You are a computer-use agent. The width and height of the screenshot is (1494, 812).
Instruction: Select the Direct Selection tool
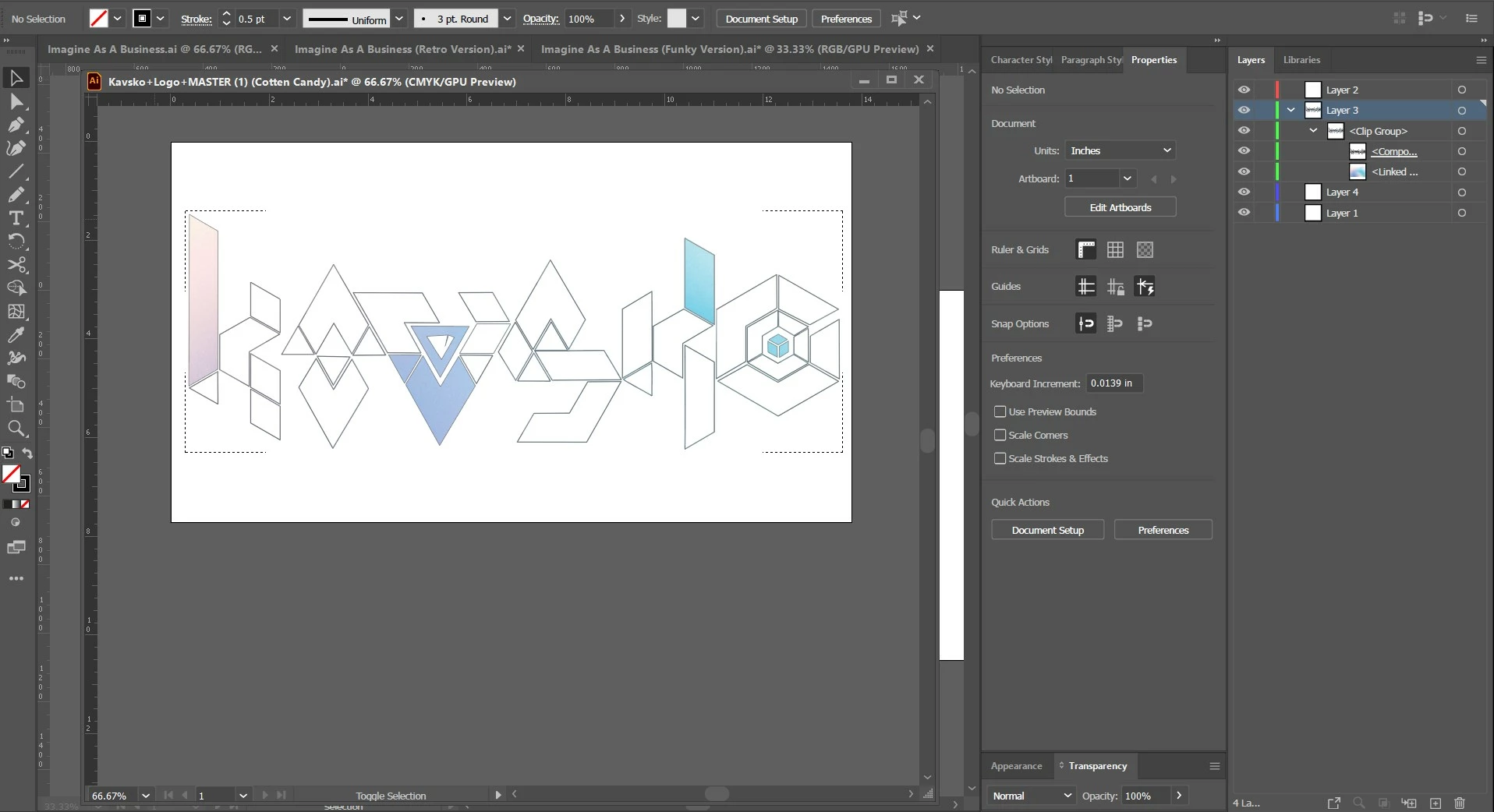tap(16, 101)
